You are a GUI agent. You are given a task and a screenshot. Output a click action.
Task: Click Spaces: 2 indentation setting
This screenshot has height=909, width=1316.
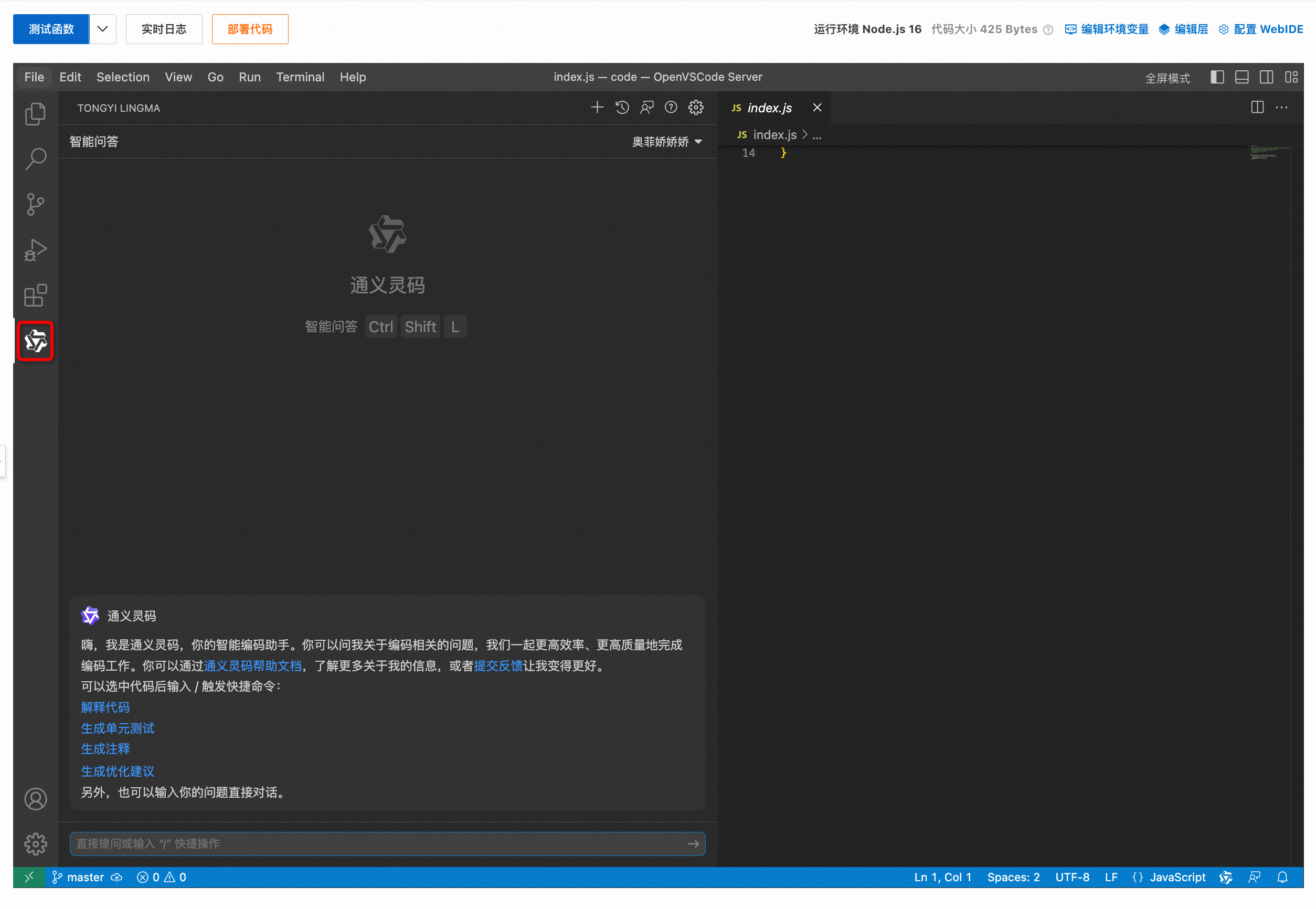(x=1013, y=877)
